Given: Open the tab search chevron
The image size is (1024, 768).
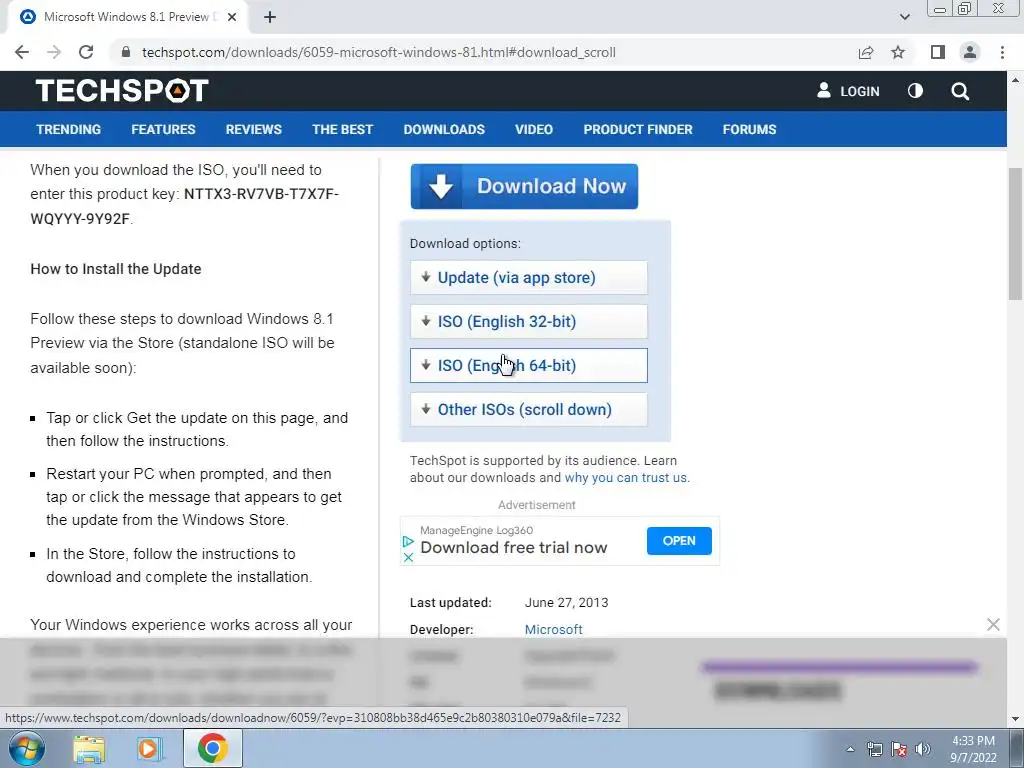Looking at the screenshot, I should point(904,17).
